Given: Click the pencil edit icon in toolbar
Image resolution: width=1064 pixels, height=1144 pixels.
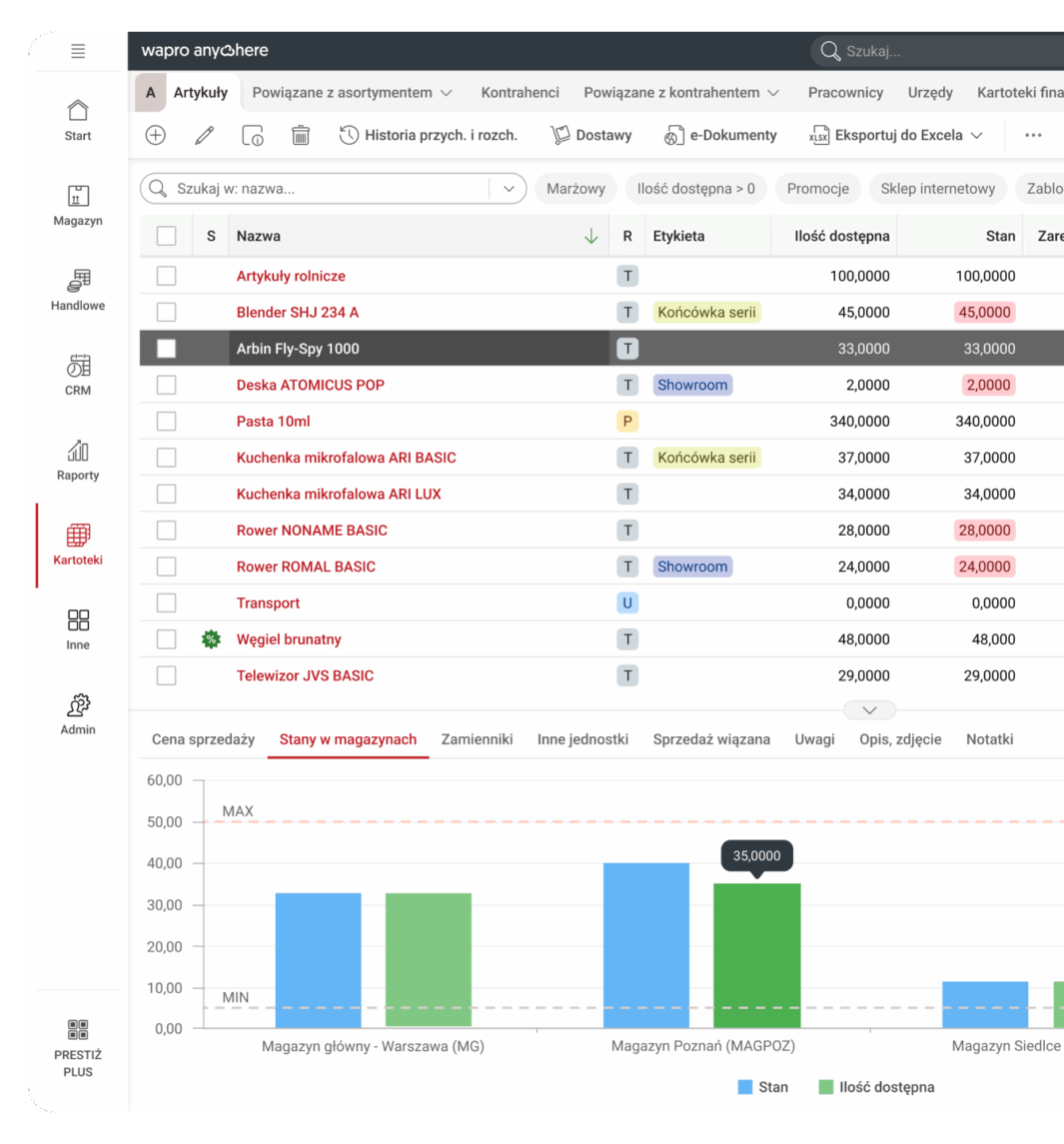Looking at the screenshot, I should [205, 135].
